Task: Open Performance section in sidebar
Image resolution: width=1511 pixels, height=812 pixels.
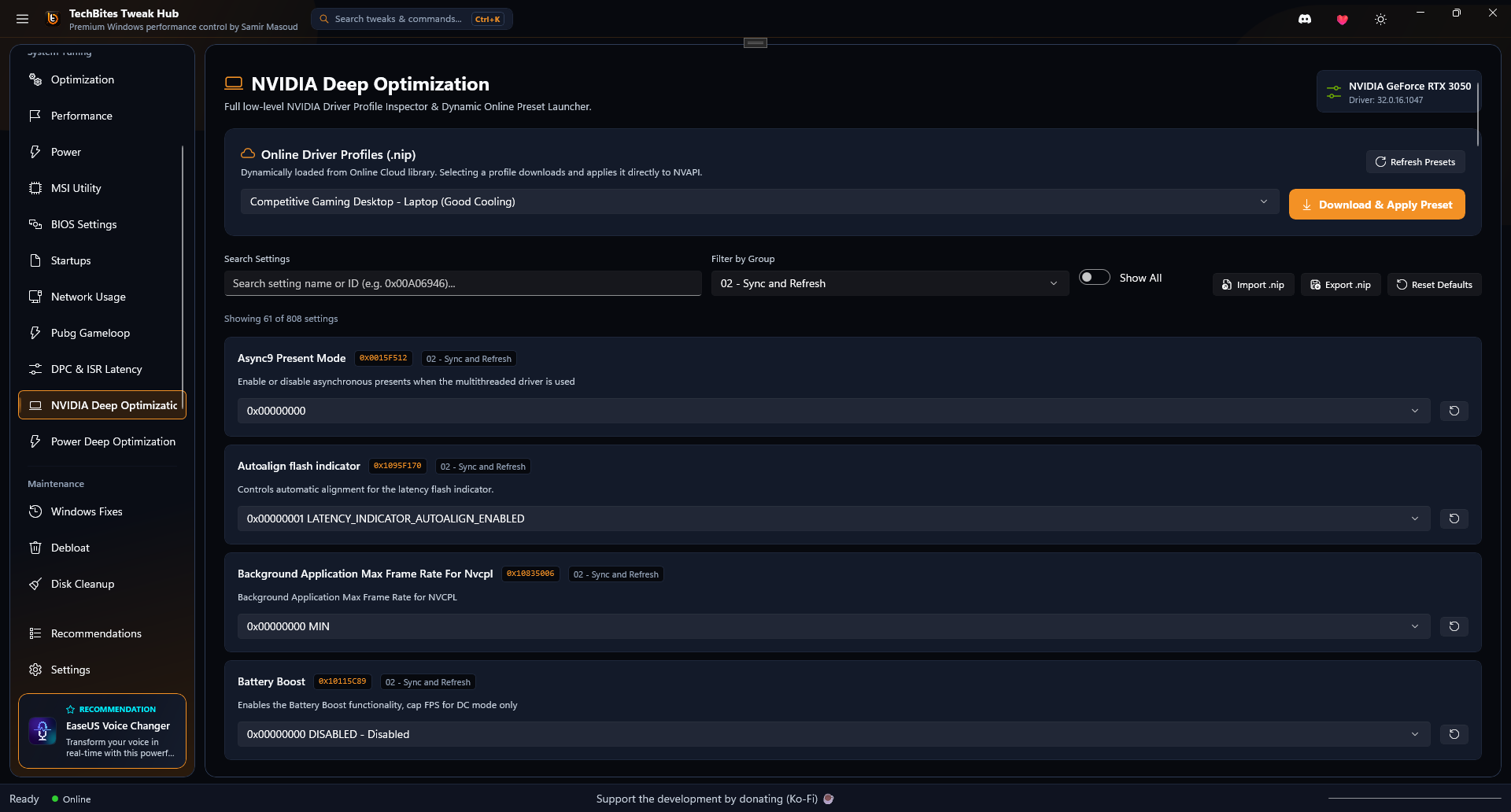Action: [x=102, y=116]
